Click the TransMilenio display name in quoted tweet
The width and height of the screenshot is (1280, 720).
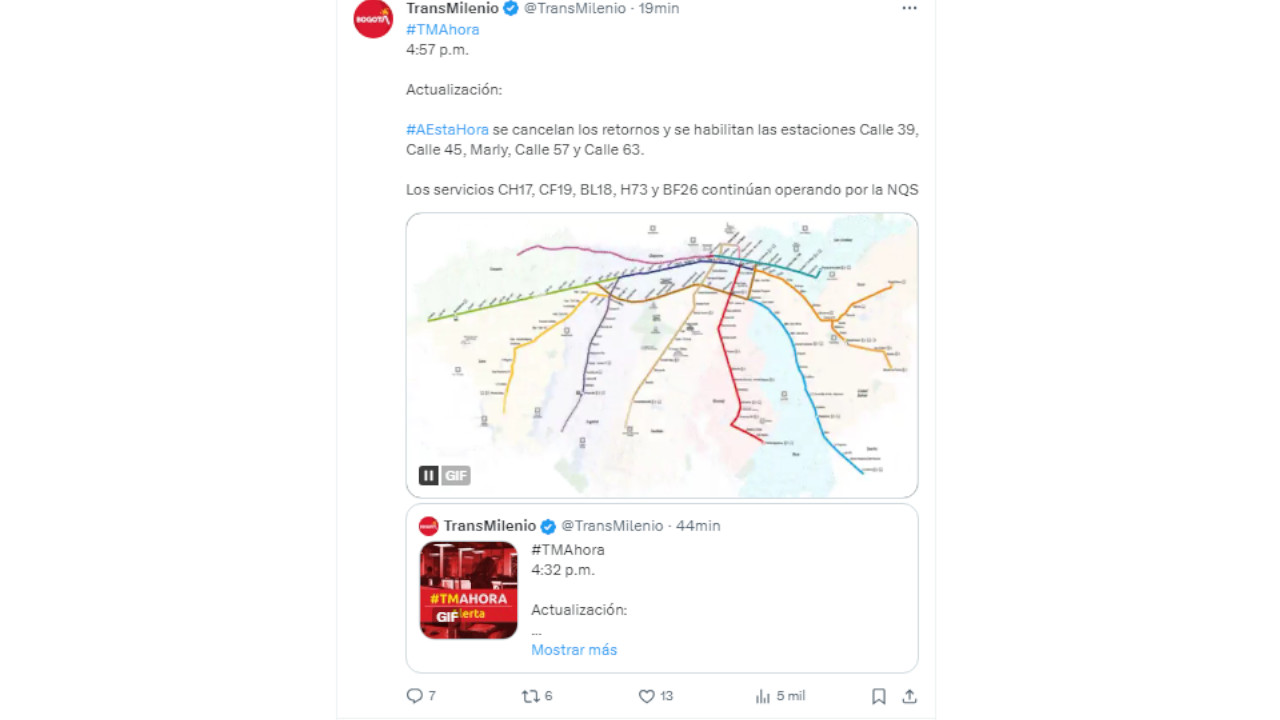coord(489,526)
